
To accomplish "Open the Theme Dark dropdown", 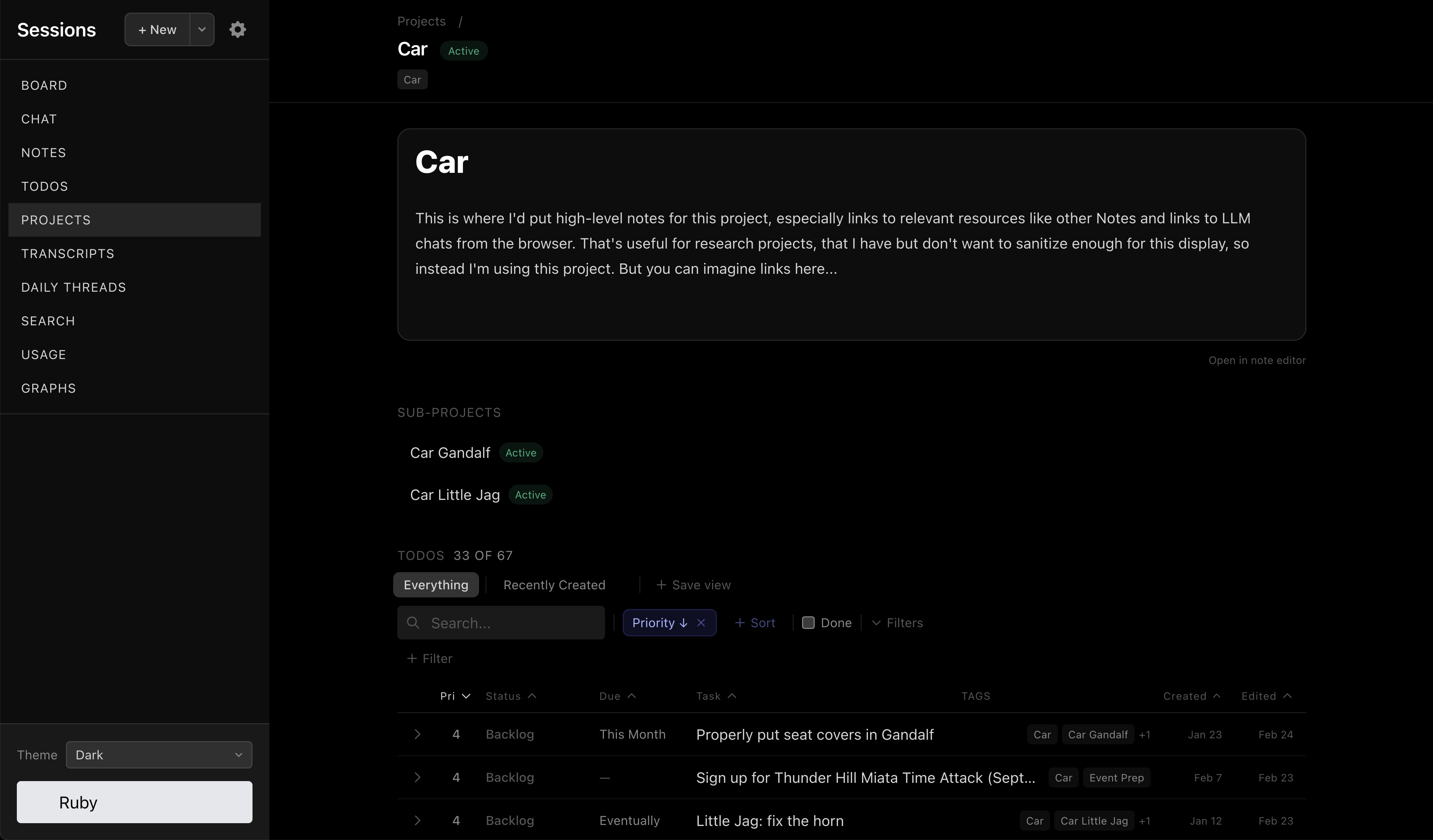I will point(159,755).
